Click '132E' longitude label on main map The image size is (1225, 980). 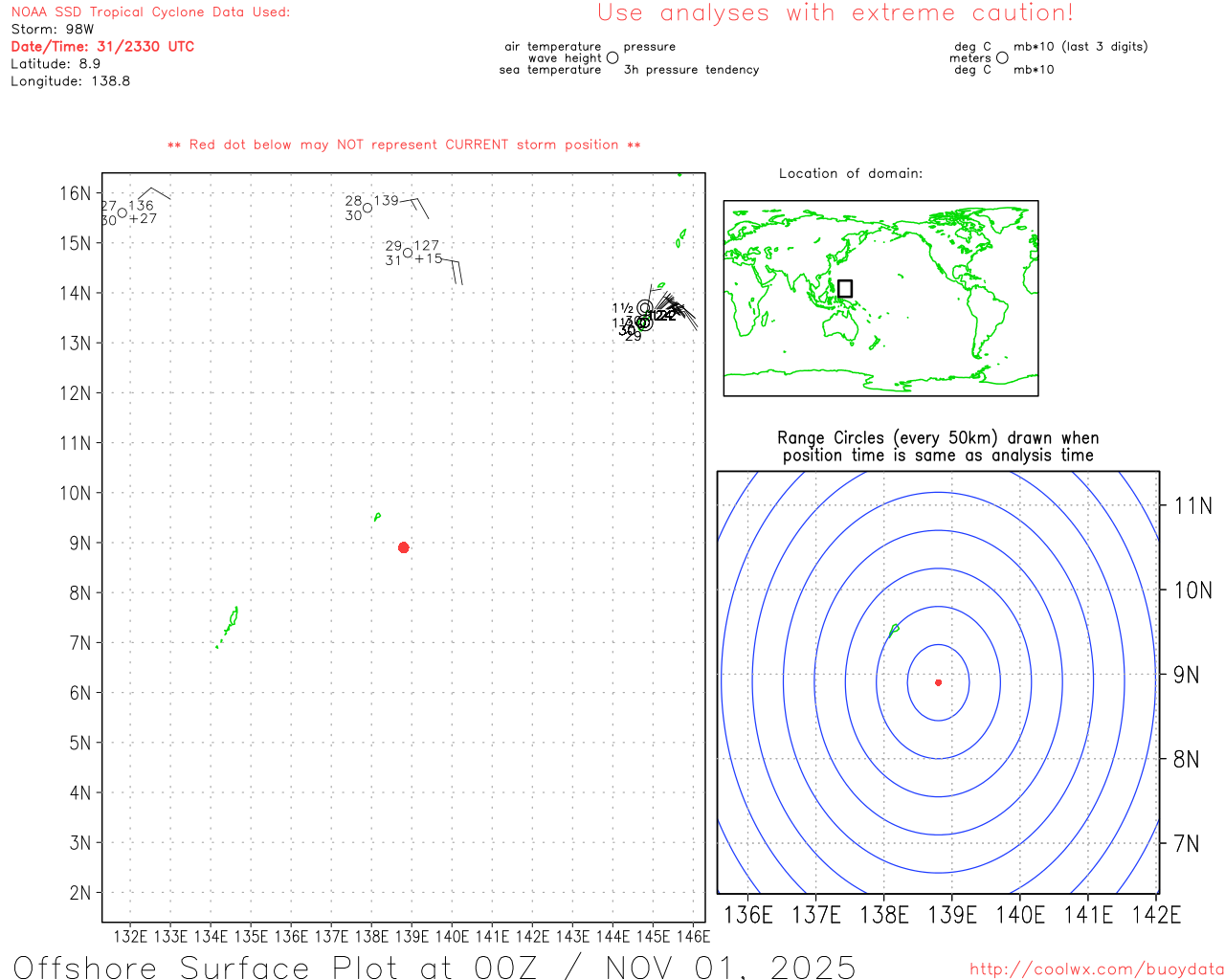tap(131, 936)
